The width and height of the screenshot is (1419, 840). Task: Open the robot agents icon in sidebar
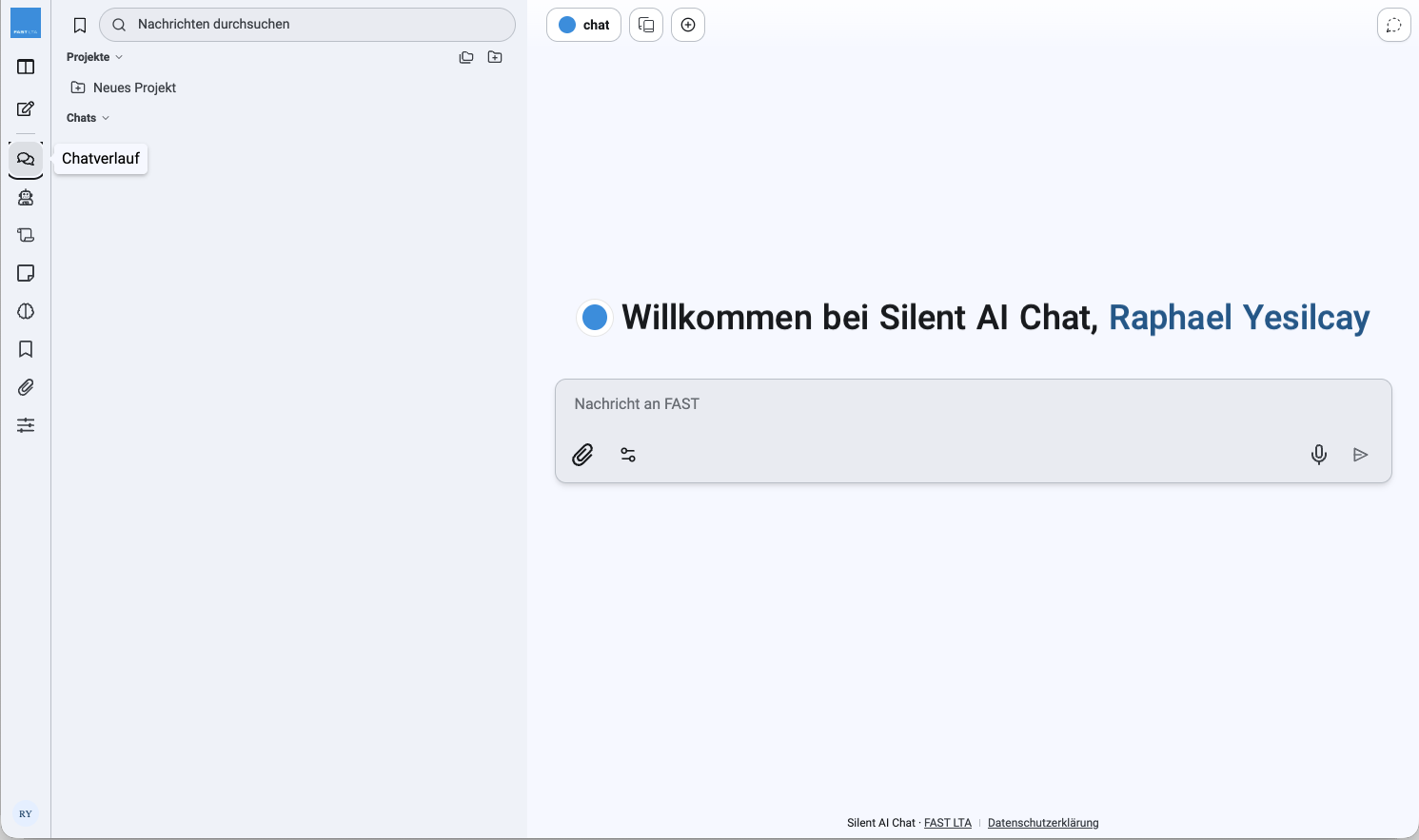tap(26, 197)
